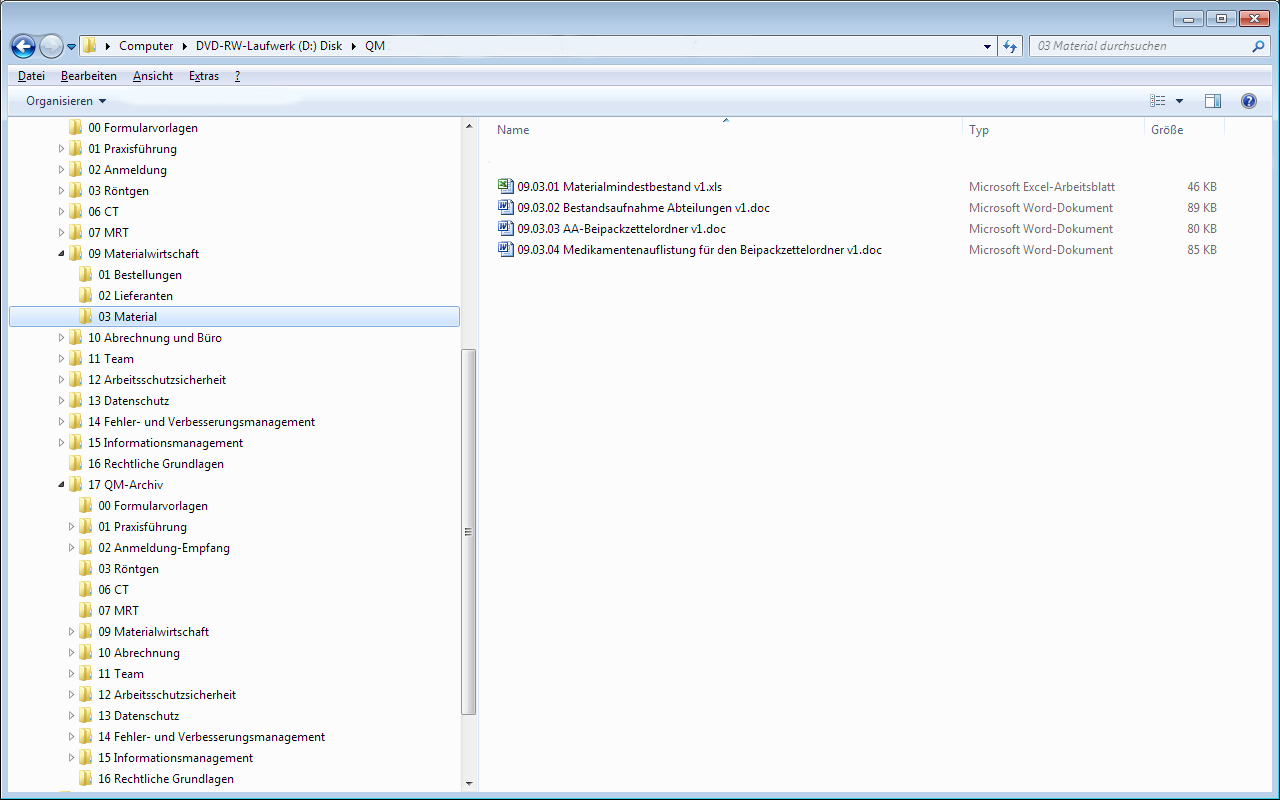Select the 09 Materialwirtschaft folder in QM-Archiv
This screenshot has width=1280, height=800.
pyautogui.click(x=153, y=632)
